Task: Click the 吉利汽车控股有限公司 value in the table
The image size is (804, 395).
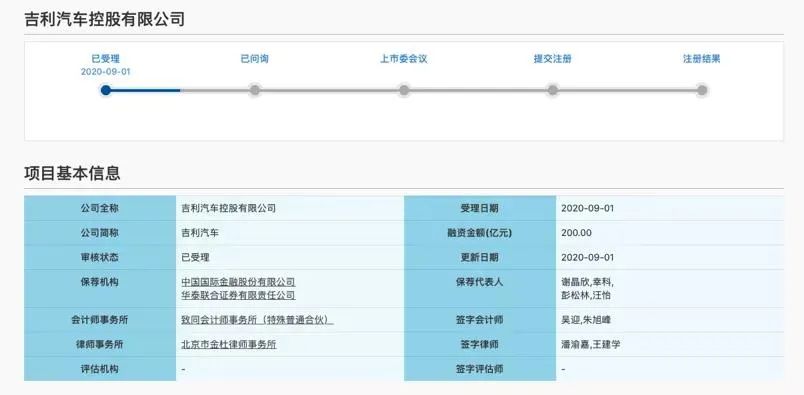Action: point(229,208)
